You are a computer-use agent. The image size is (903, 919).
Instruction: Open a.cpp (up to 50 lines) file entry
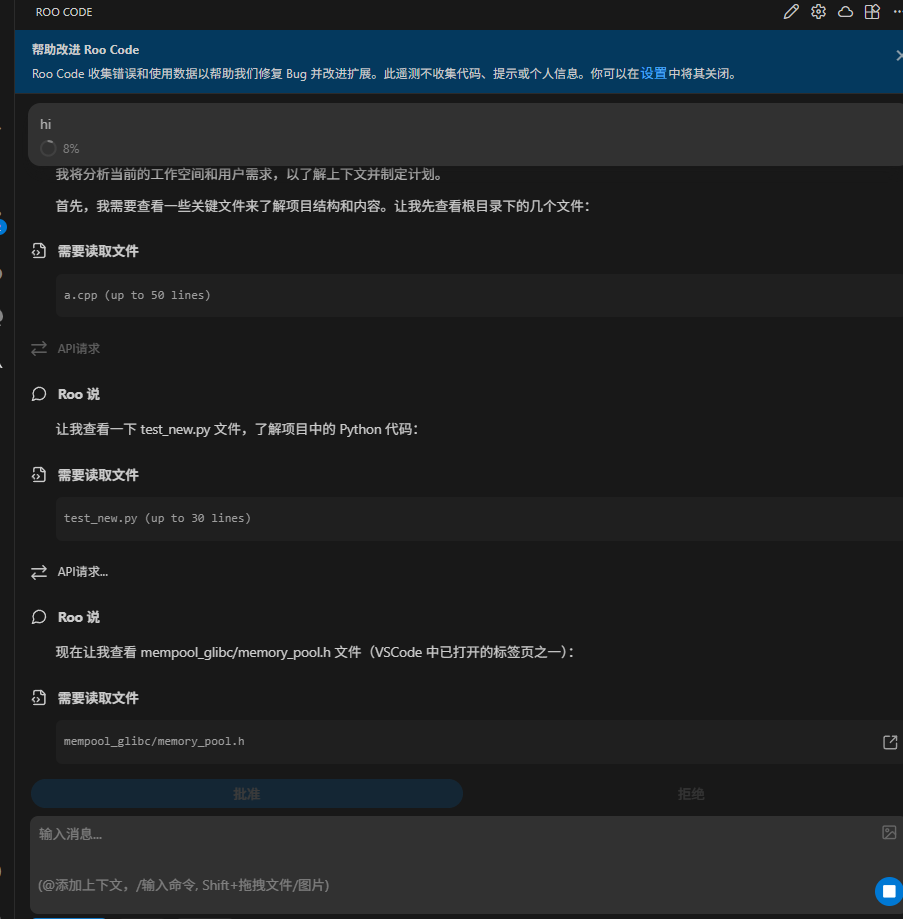coord(479,295)
